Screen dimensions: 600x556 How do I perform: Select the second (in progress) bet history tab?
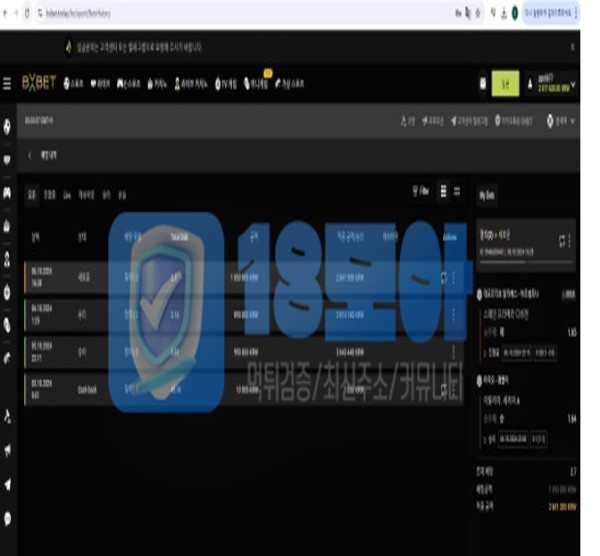(50, 195)
